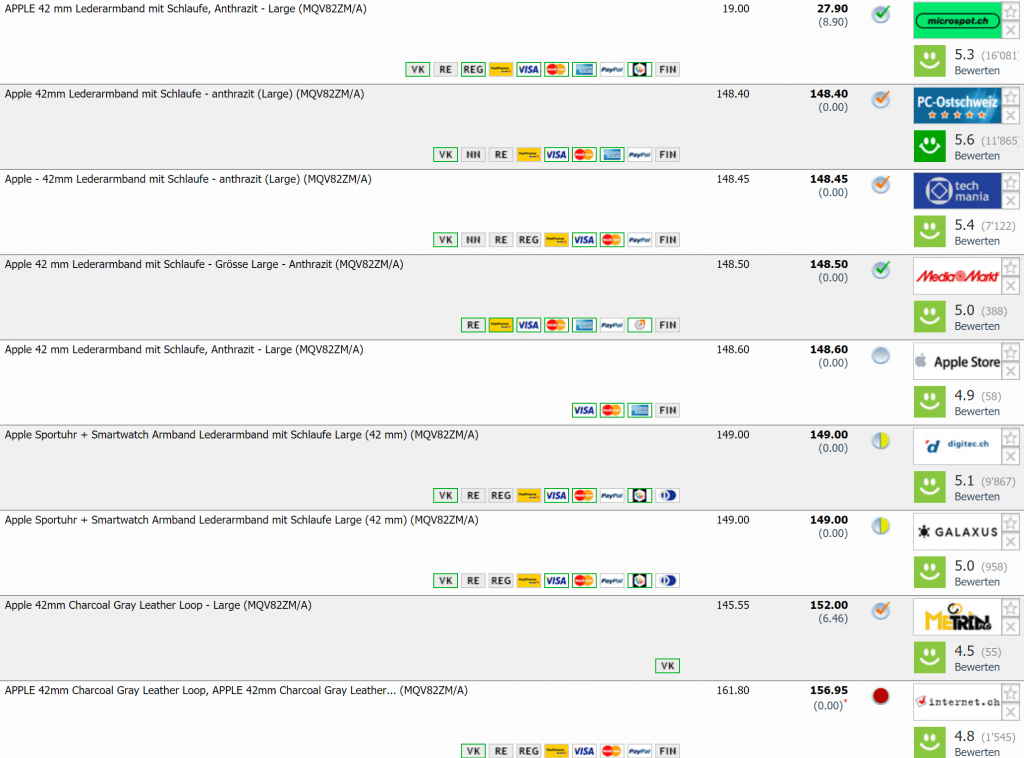Viewport: 1024px width, 758px height.
Task: Hide Galaxus using its X icon
Action: pos(1010,541)
